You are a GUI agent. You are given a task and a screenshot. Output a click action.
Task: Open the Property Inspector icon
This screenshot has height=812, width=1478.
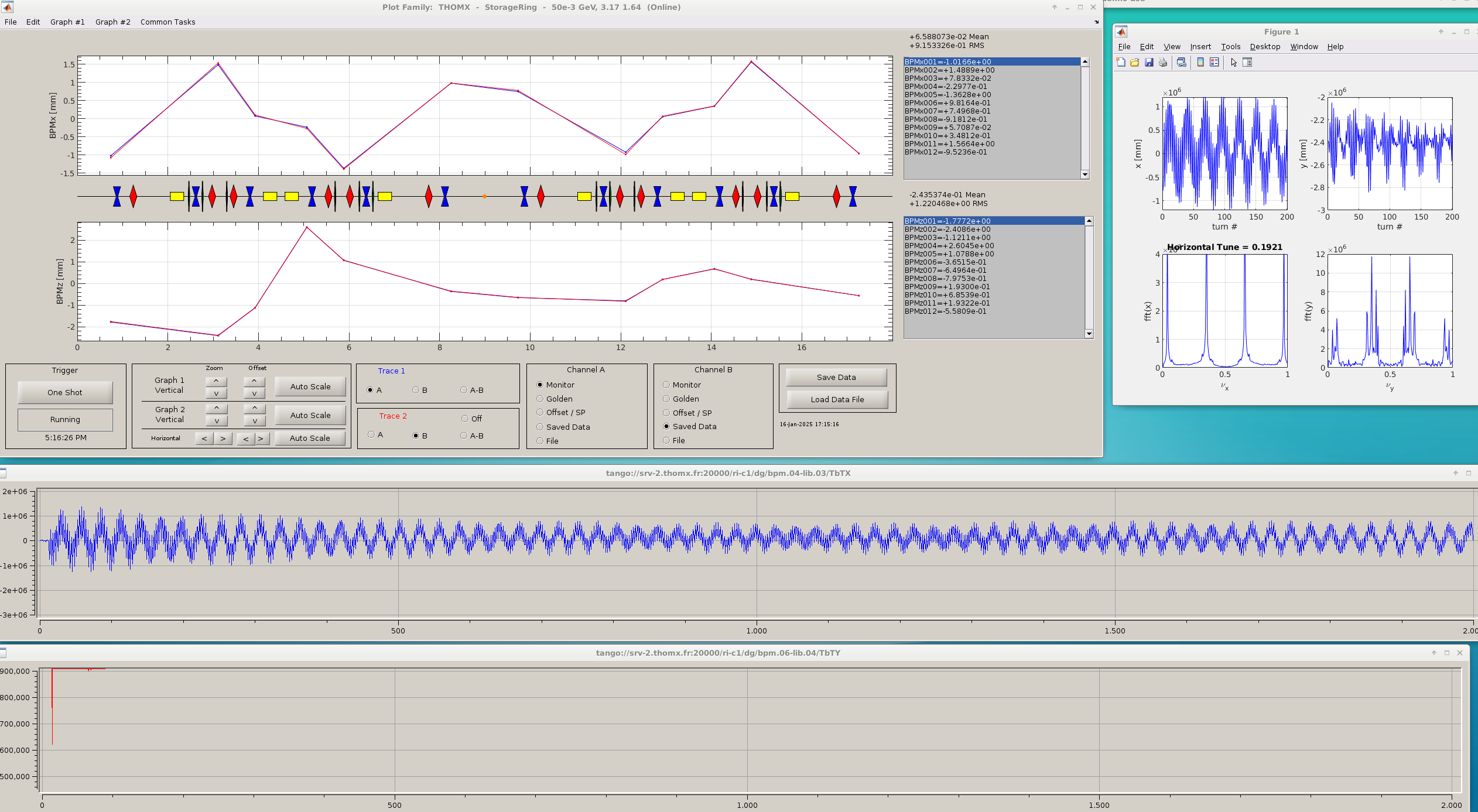pyautogui.click(x=1247, y=63)
